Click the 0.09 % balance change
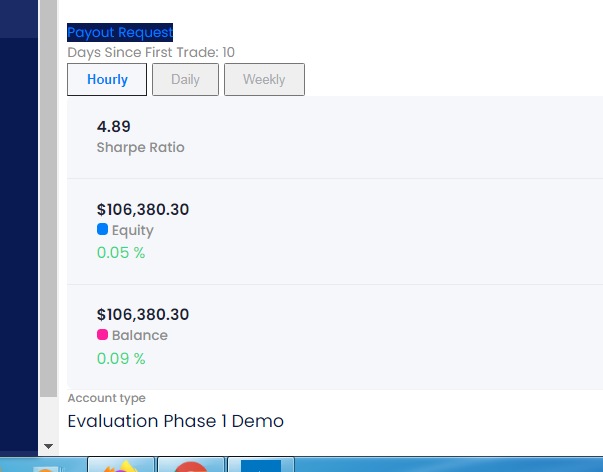Viewport: 603px width, 472px height. click(121, 359)
